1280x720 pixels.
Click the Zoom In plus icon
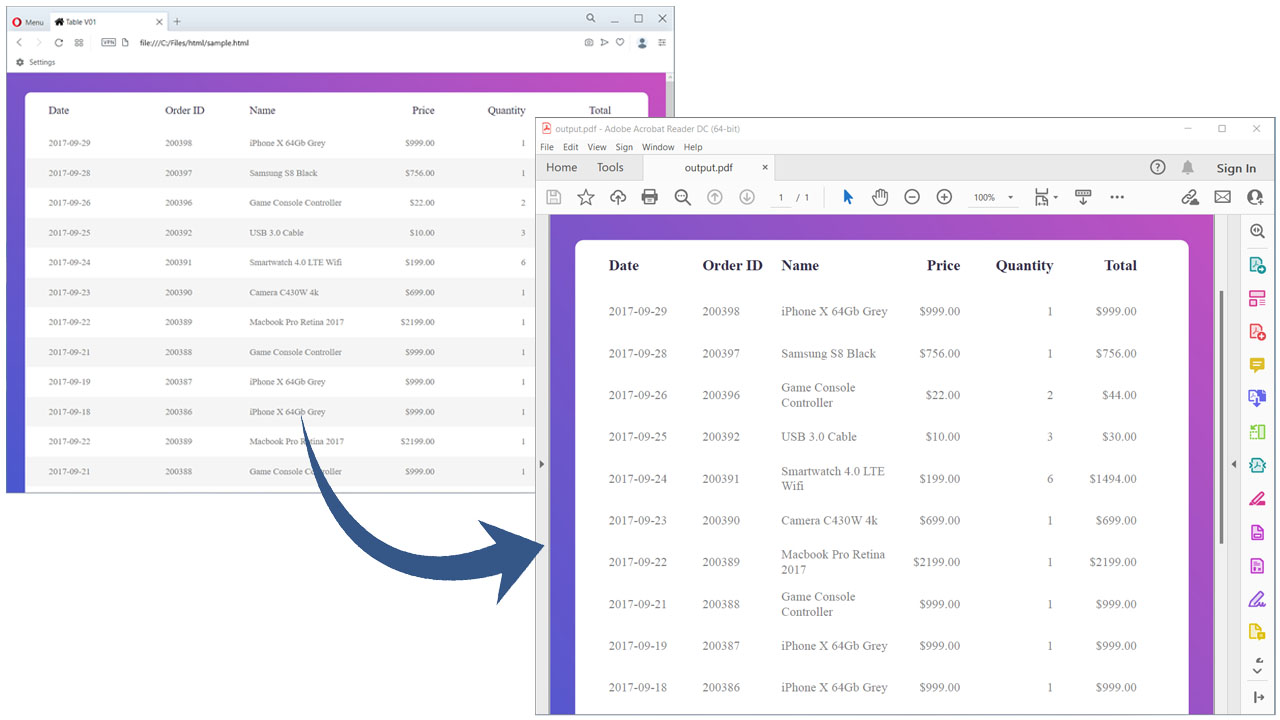tap(944, 197)
